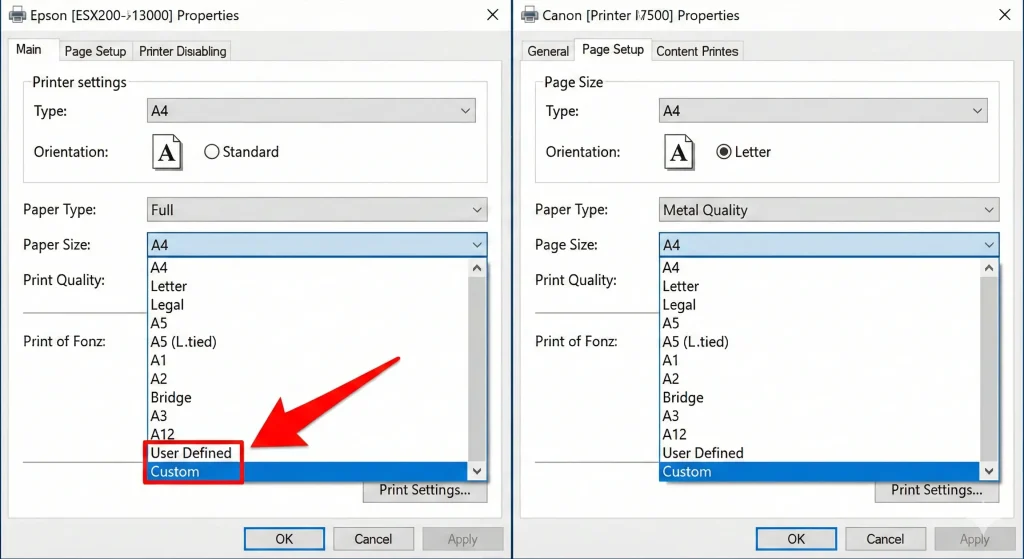Open the Type dropdown in Canon Page Size group
The image size is (1024, 559).
pos(823,111)
